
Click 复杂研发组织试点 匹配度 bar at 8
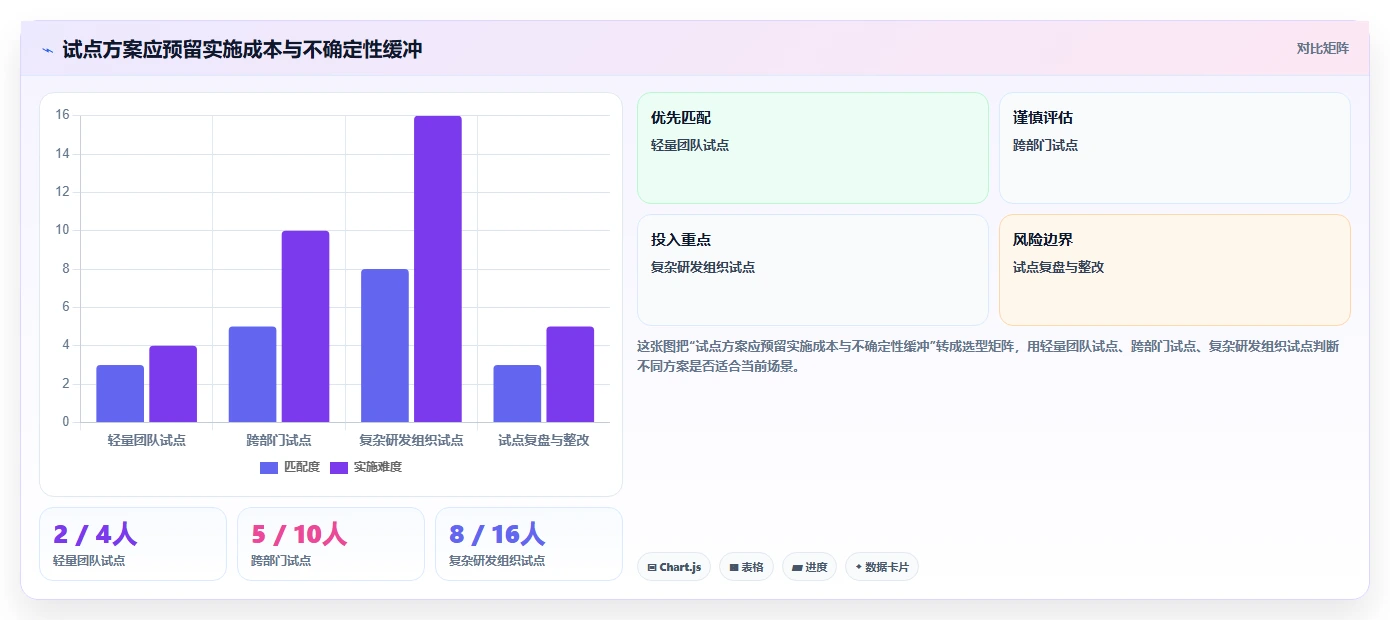tap(385, 346)
